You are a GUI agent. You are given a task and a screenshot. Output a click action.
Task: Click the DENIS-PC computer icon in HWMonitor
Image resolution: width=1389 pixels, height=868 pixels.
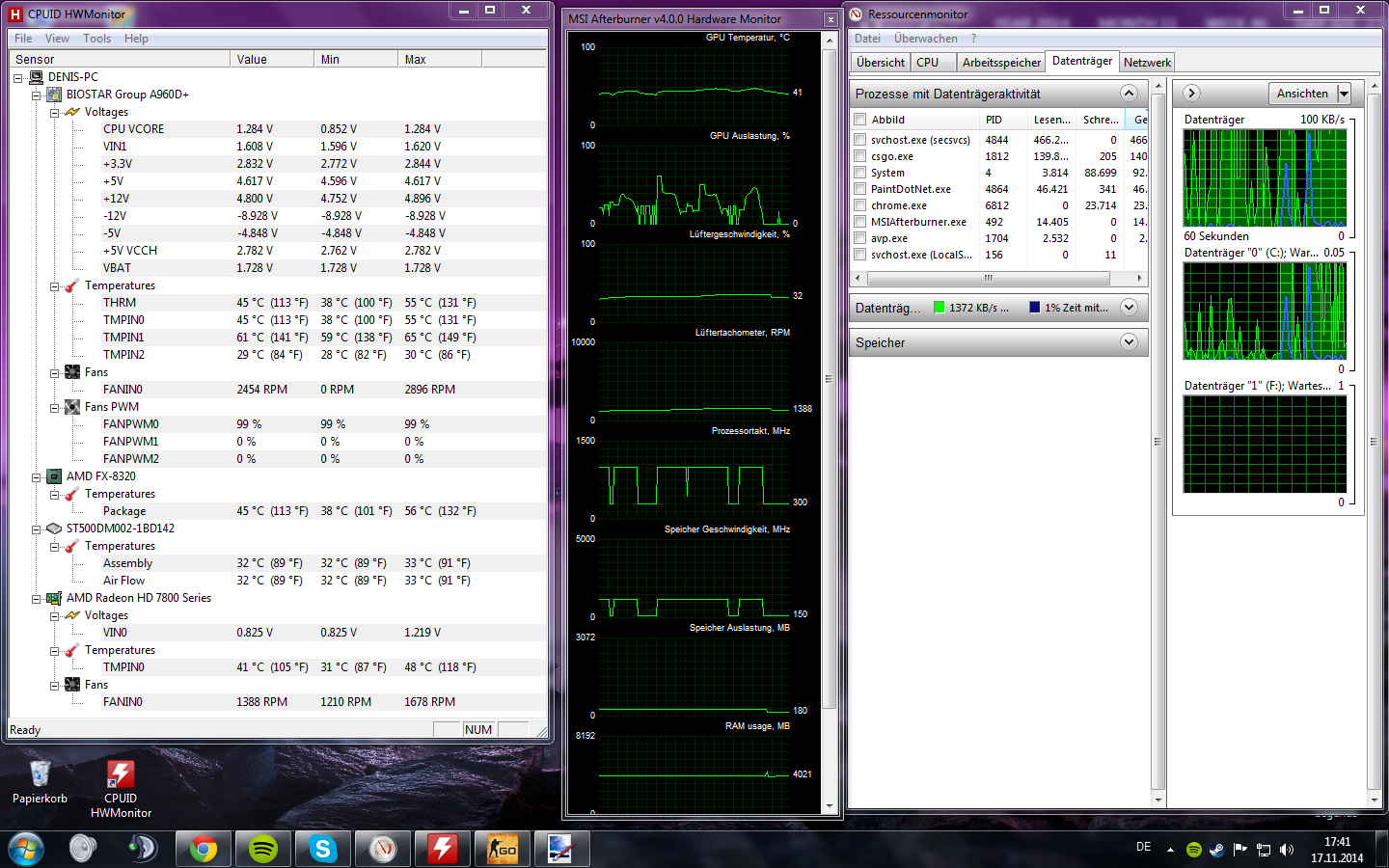[37, 77]
